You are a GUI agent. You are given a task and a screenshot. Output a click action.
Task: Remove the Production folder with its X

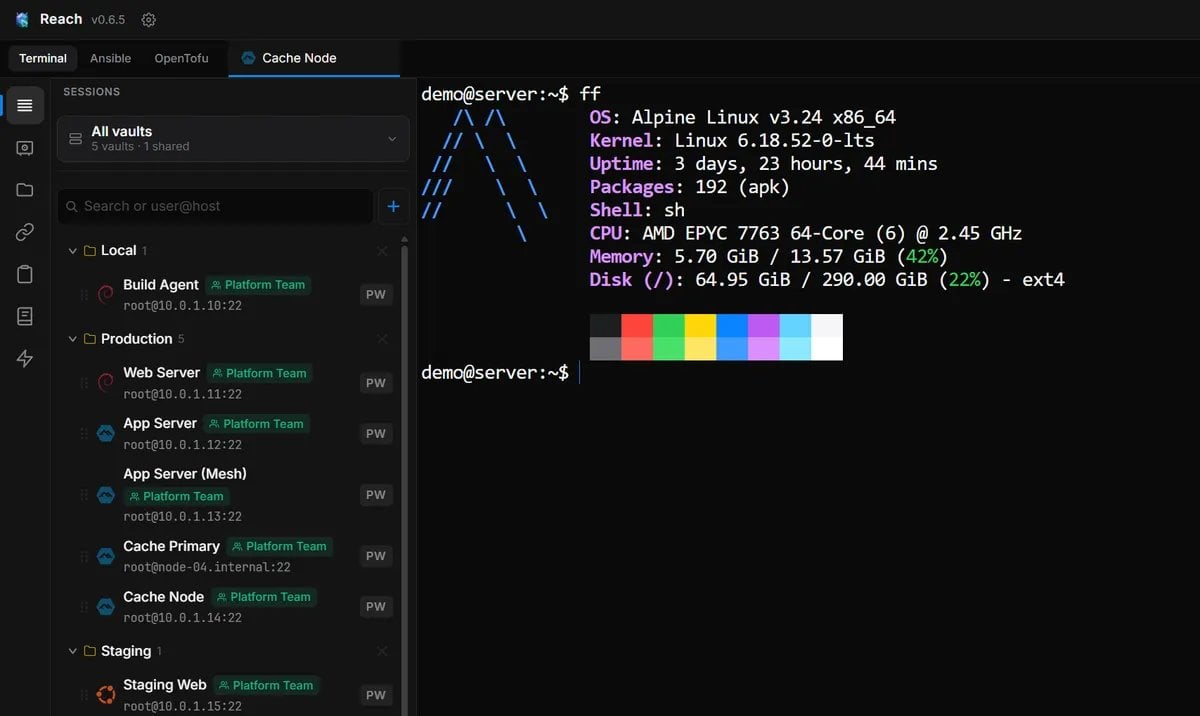pyautogui.click(x=382, y=339)
